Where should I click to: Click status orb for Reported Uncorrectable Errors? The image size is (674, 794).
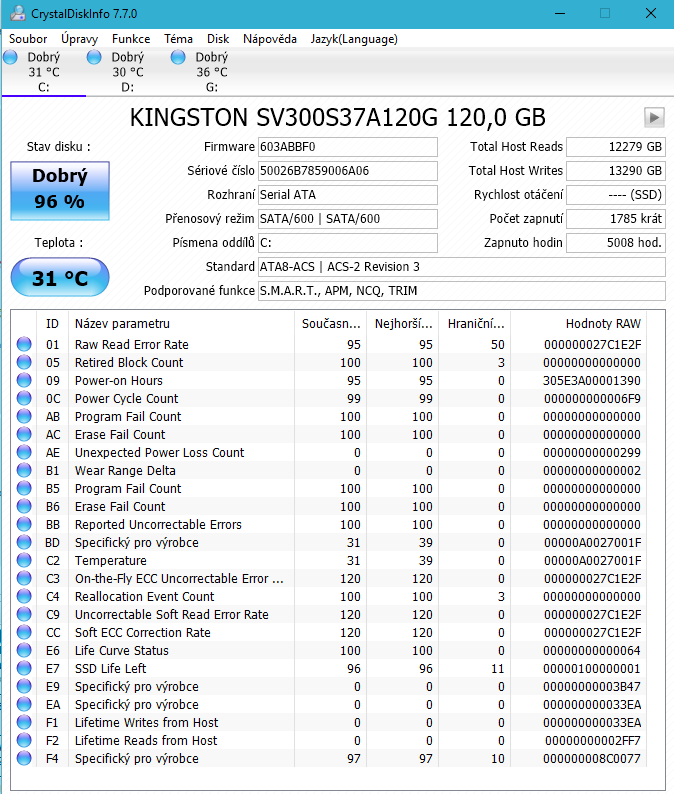pyautogui.click(x=24, y=524)
